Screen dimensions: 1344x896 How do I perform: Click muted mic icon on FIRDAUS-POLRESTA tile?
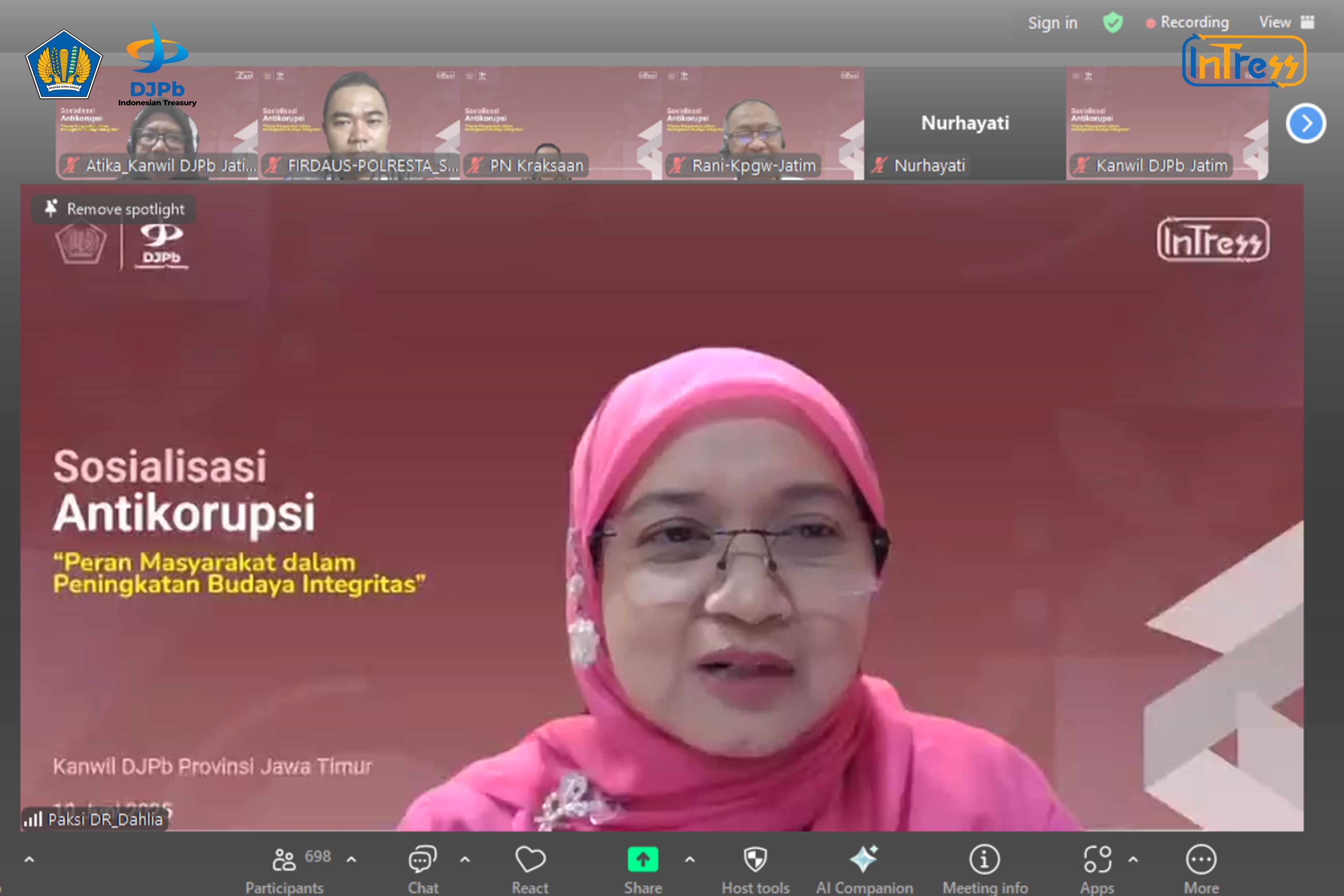coord(273,165)
